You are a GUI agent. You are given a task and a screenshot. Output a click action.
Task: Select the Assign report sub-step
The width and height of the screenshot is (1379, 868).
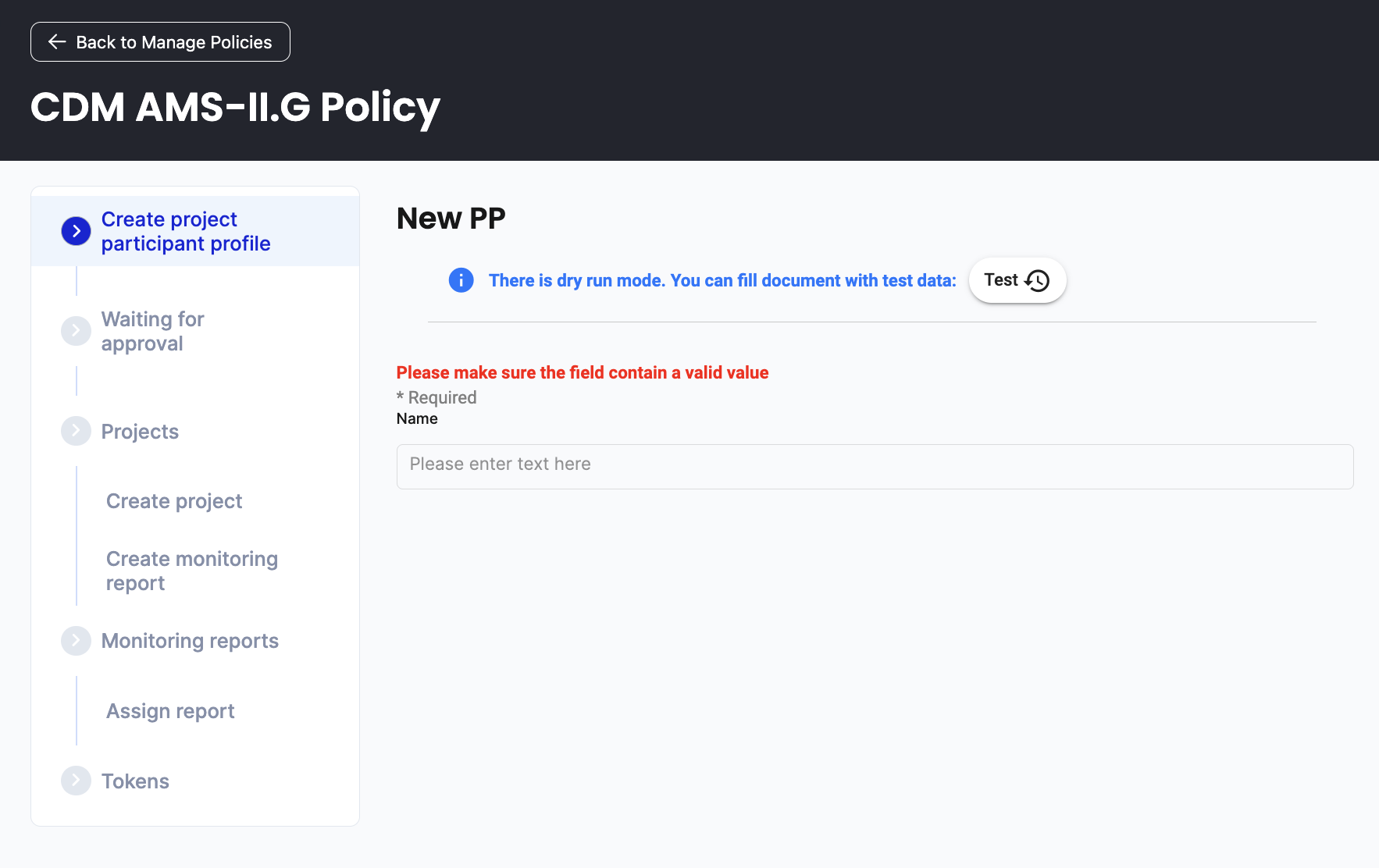point(170,711)
